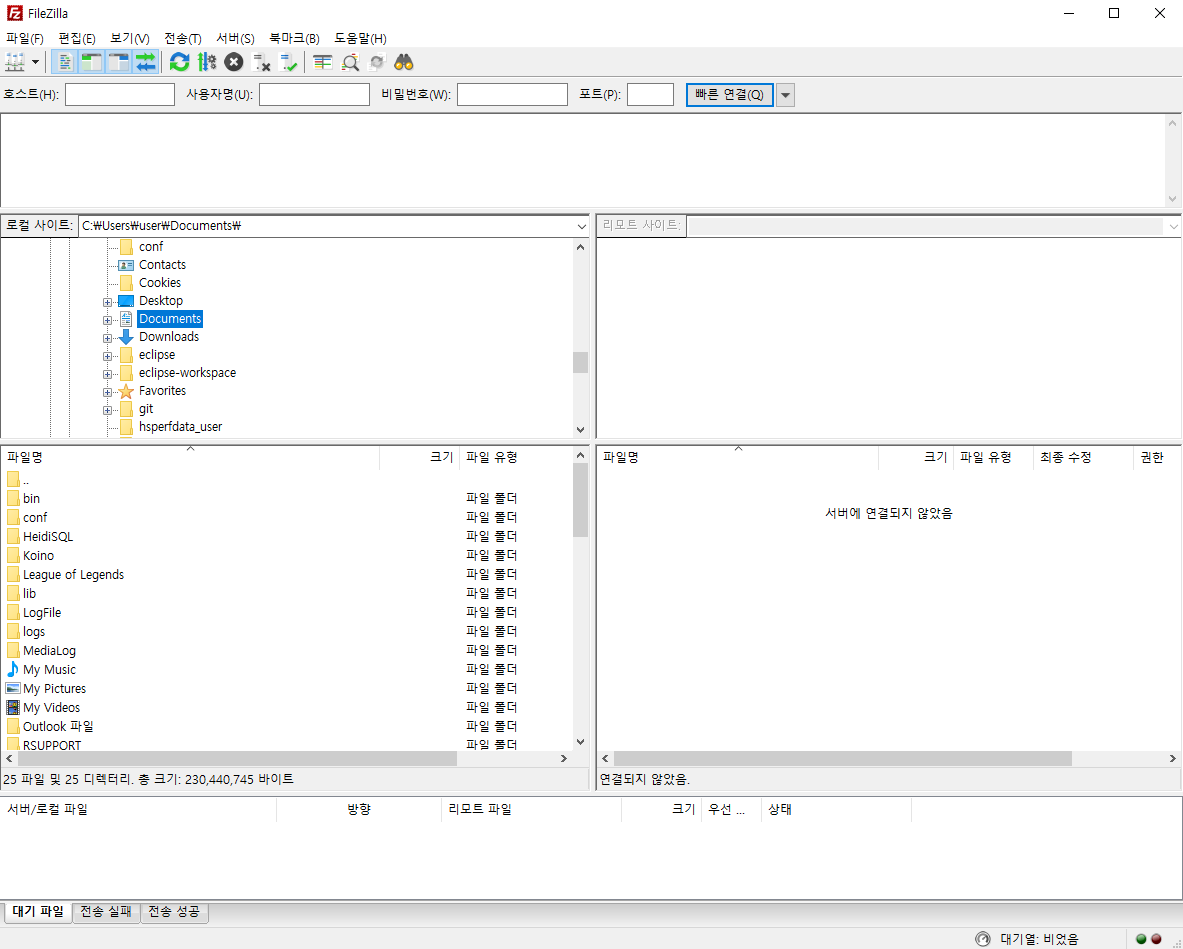Disconnect from server icon

[x=261, y=62]
